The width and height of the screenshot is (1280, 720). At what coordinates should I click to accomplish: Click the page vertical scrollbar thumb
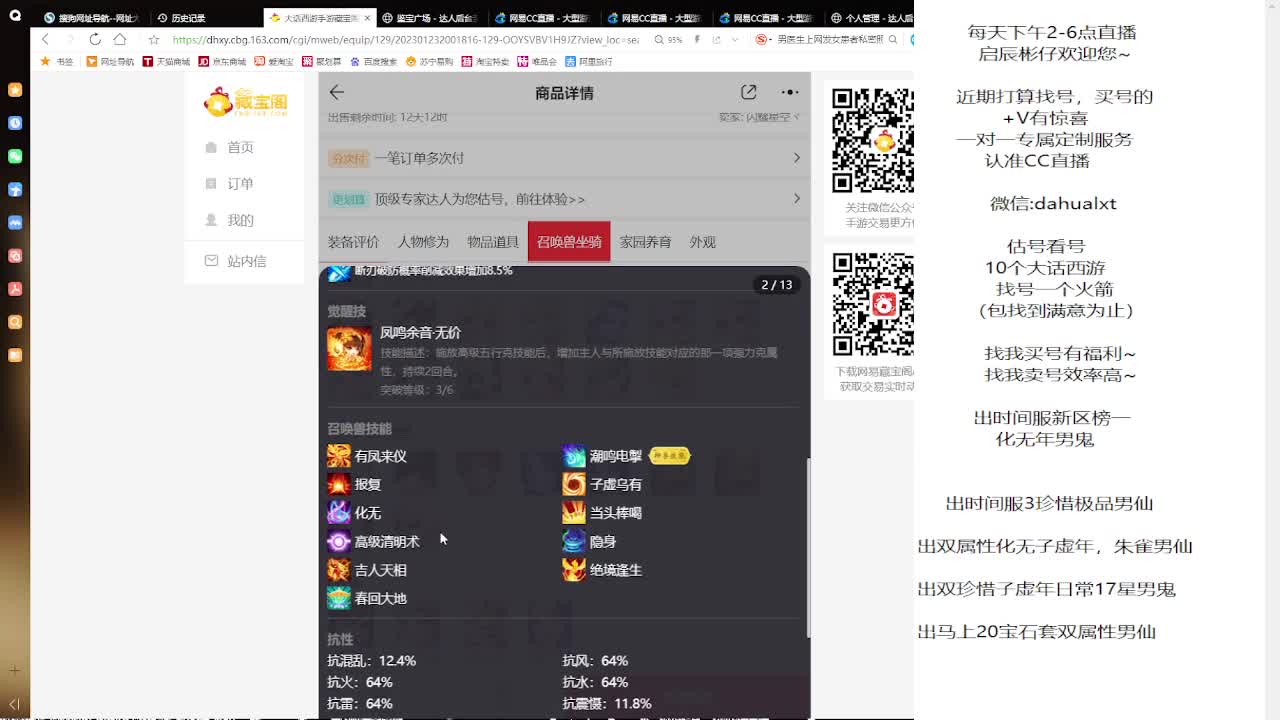(x=807, y=546)
